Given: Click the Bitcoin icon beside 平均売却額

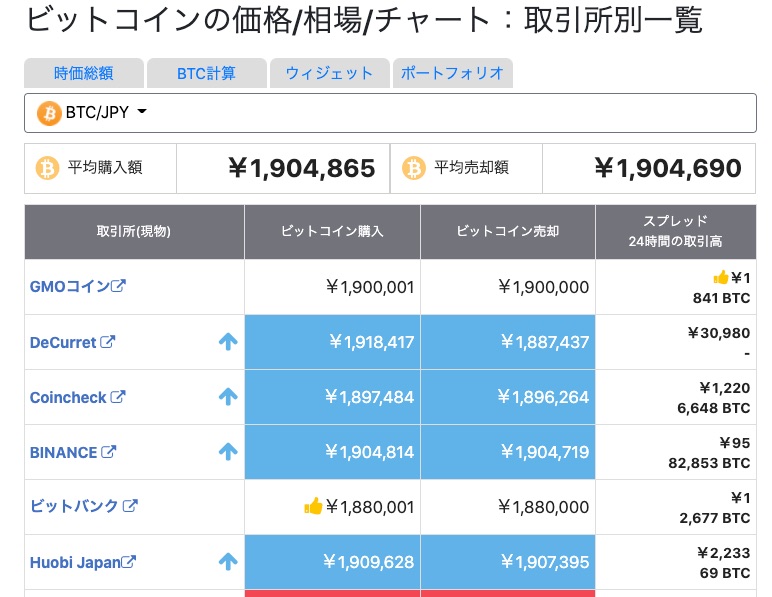Looking at the screenshot, I should coord(414,168).
